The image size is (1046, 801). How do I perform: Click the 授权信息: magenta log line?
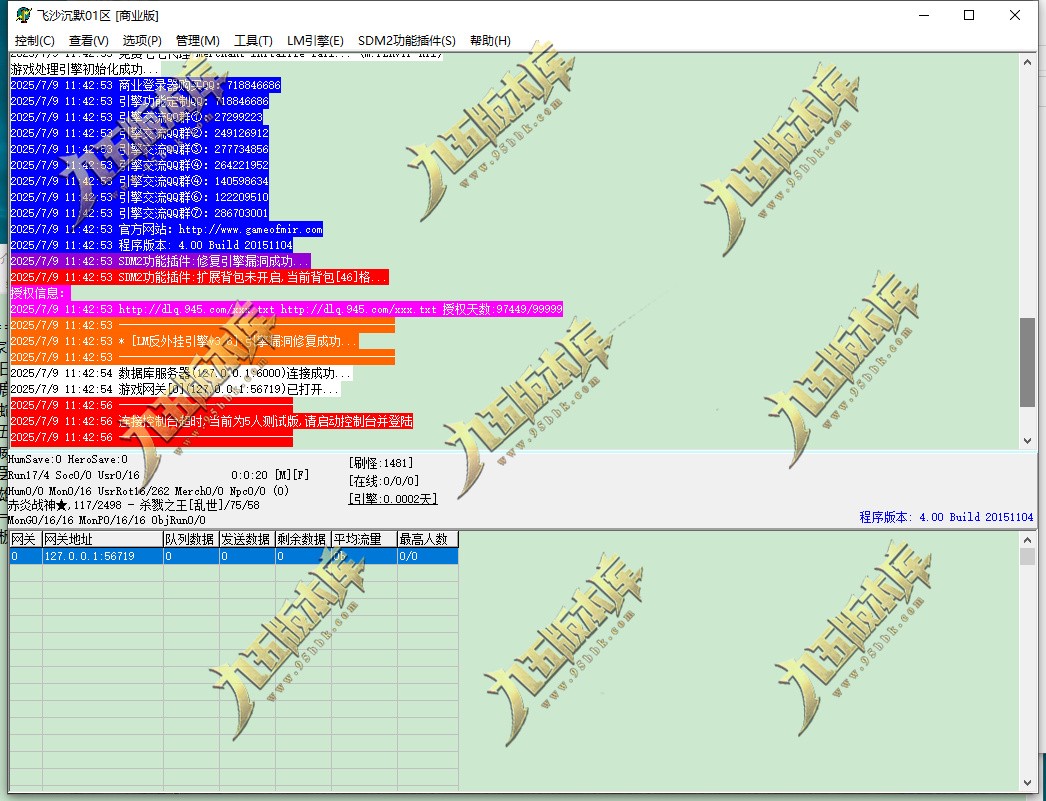[x=40, y=293]
